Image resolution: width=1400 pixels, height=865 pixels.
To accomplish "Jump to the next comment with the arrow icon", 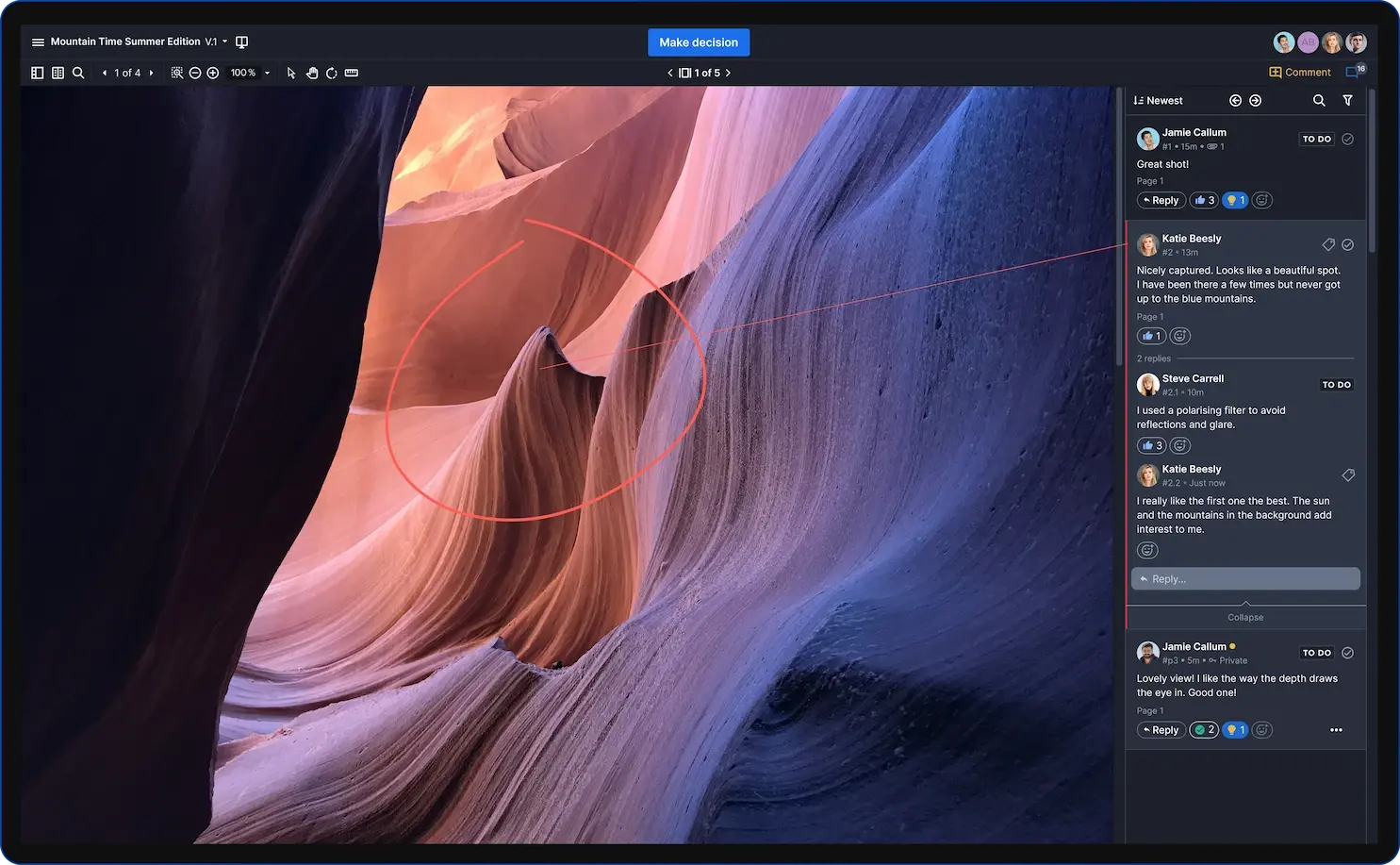I will (1255, 100).
